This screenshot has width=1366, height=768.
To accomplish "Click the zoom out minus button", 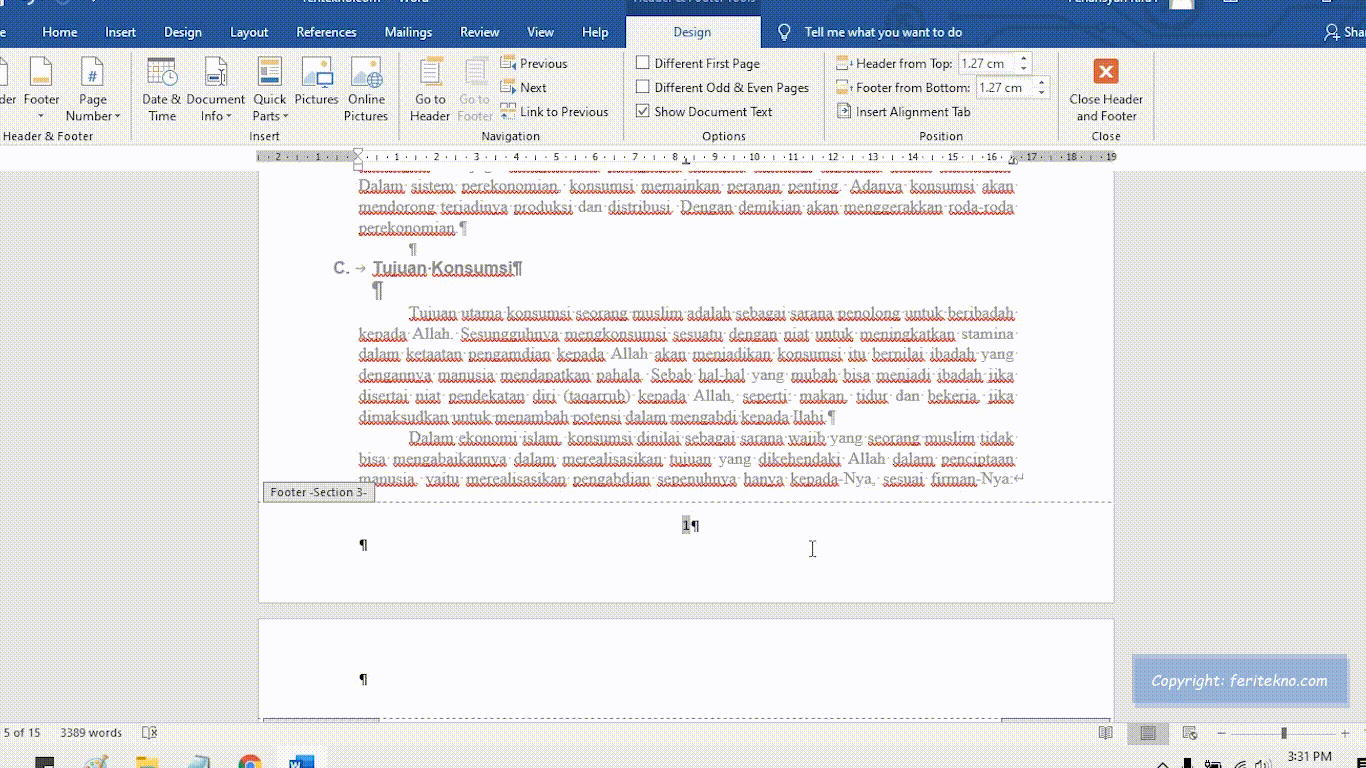I will click(x=1222, y=733).
